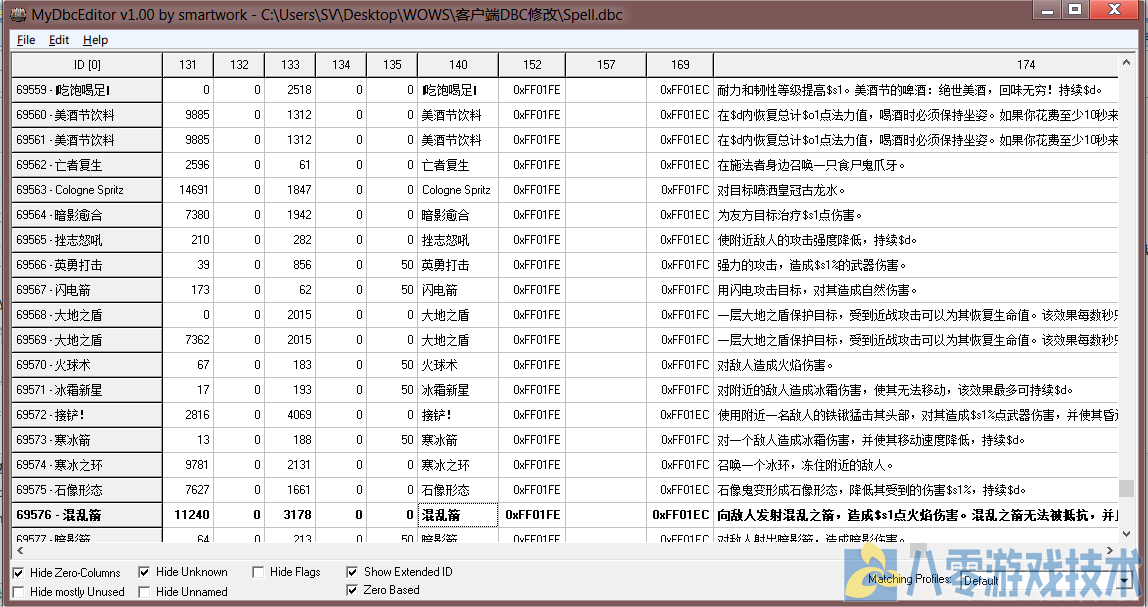This screenshot has width=1148, height=607.
Task: Select row header 69574 - 寒冰之环
Action: pyautogui.click(x=86, y=464)
